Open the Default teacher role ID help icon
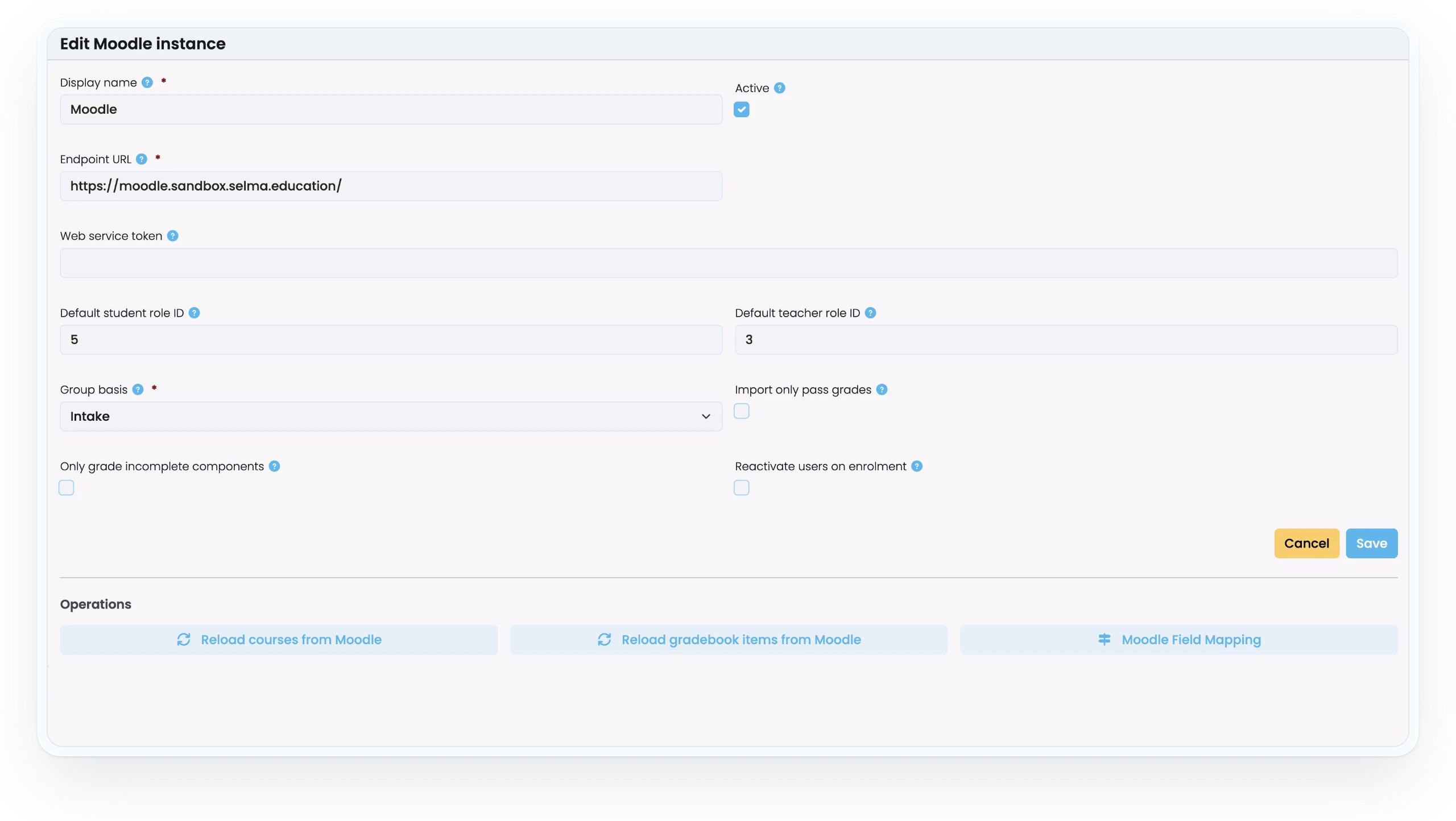Viewport: 1456px width, 821px height. point(870,313)
